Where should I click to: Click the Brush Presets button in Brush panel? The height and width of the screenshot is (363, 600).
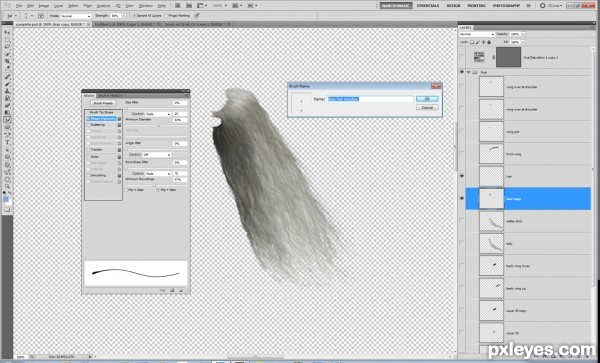(x=103, y=103)
